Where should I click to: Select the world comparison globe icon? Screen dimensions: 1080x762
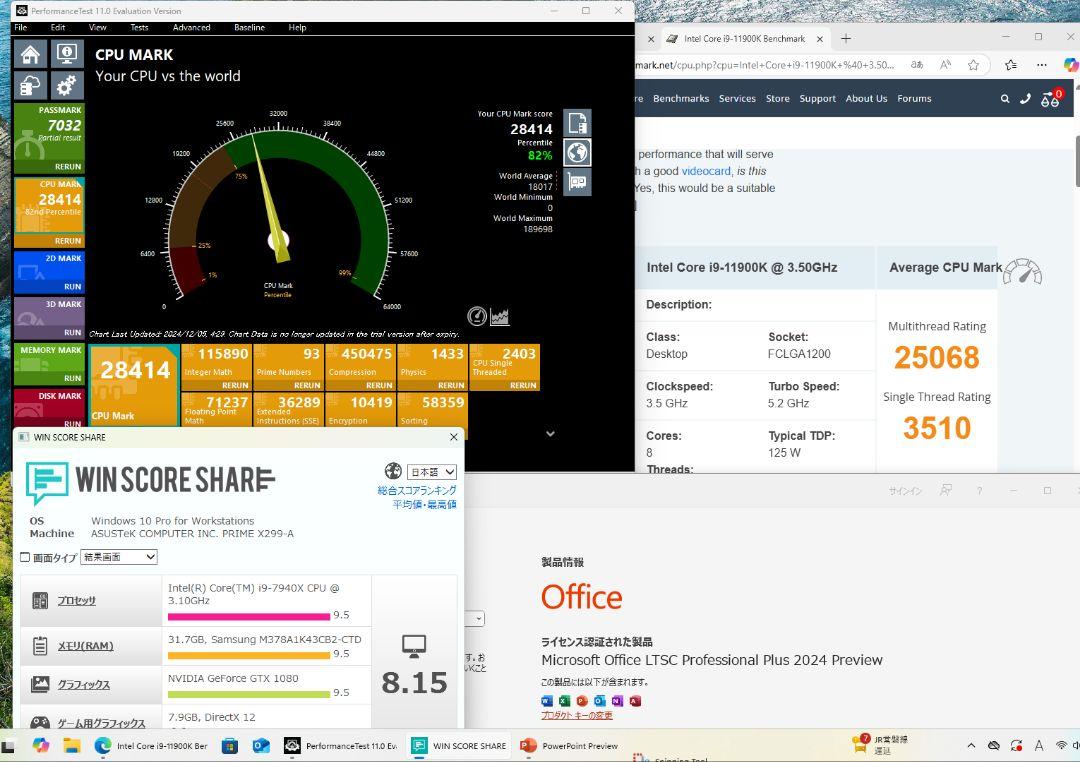[x=577, y=152]
